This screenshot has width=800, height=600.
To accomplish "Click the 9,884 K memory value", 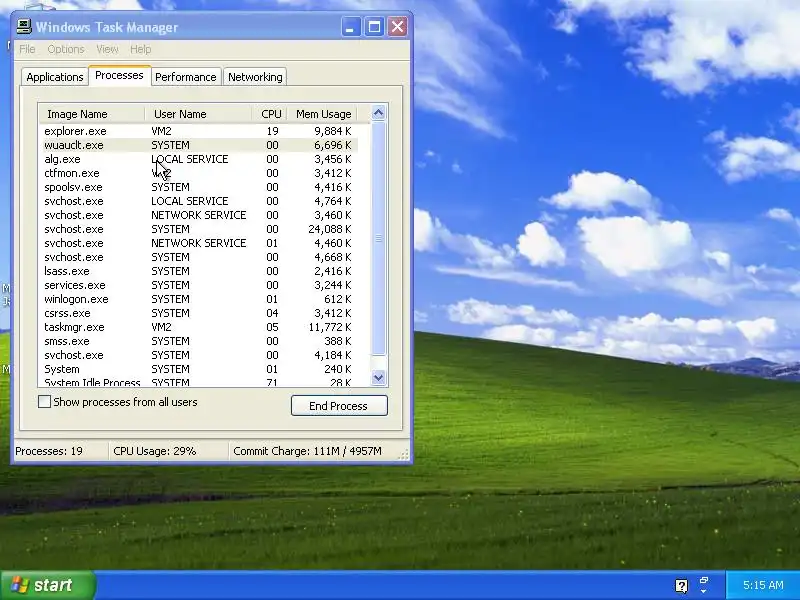I will pyautogui.click(x=333, y=131).
